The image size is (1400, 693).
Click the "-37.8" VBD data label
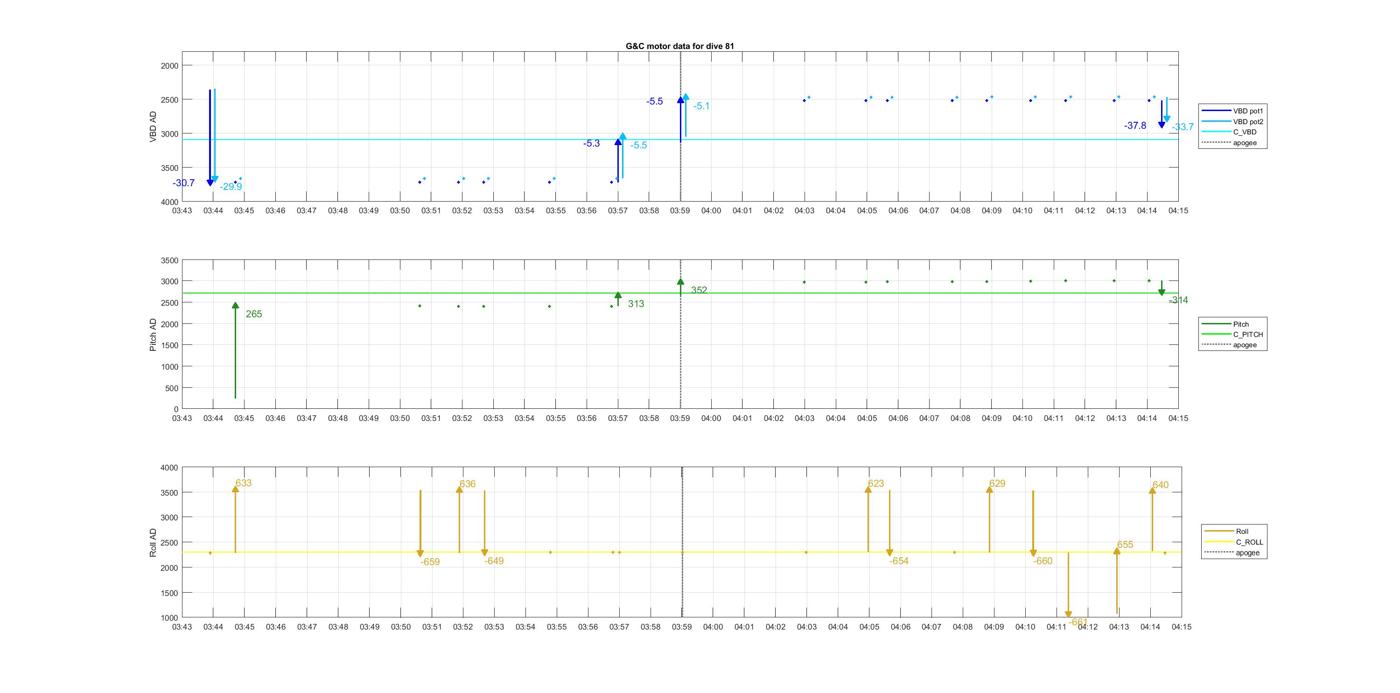coord(1135,126)
